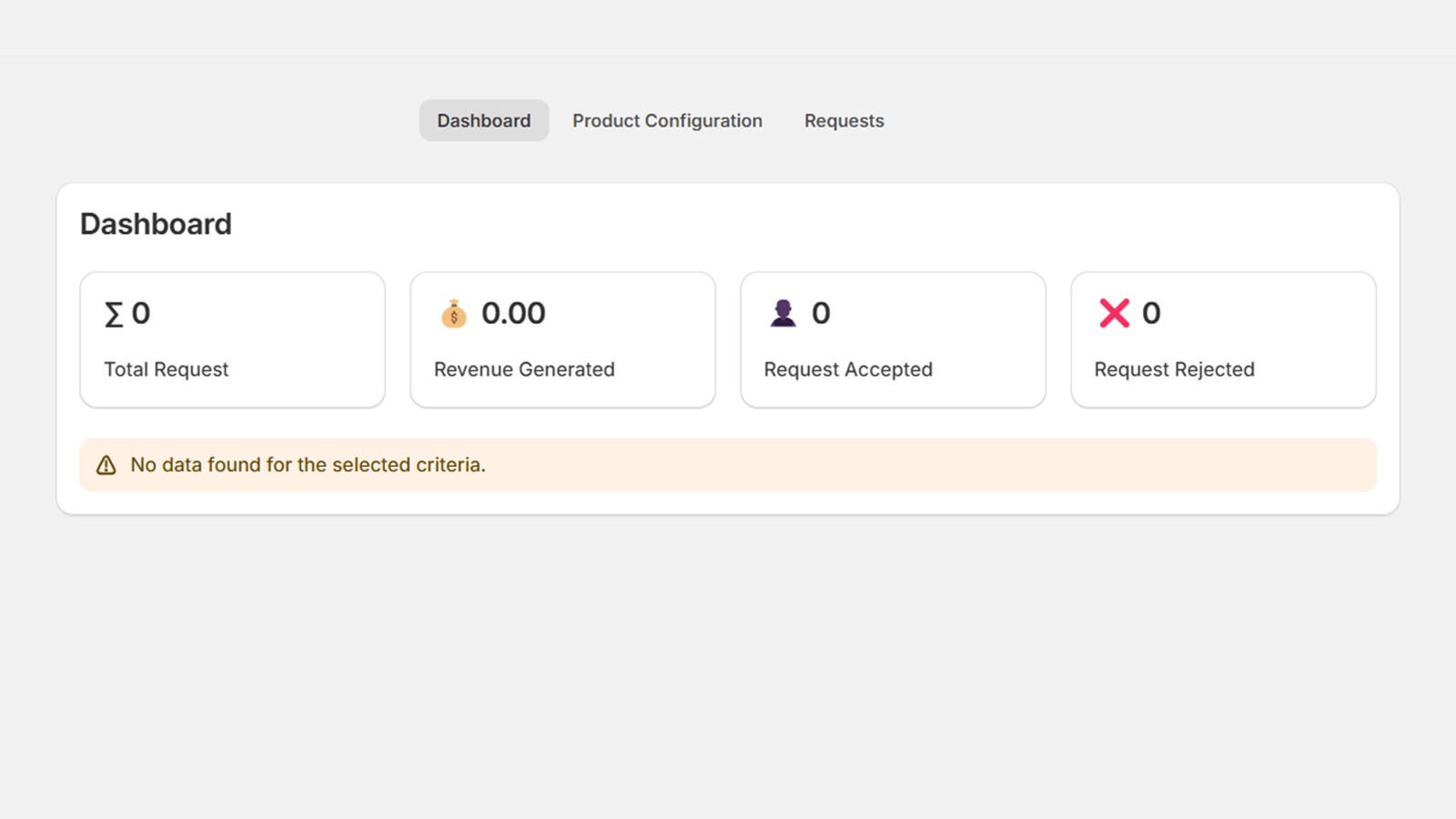Open the Product Configuration tab
Image resolution: width=1456 pixels, height=819 pixels.
click(x=667, y=121)
